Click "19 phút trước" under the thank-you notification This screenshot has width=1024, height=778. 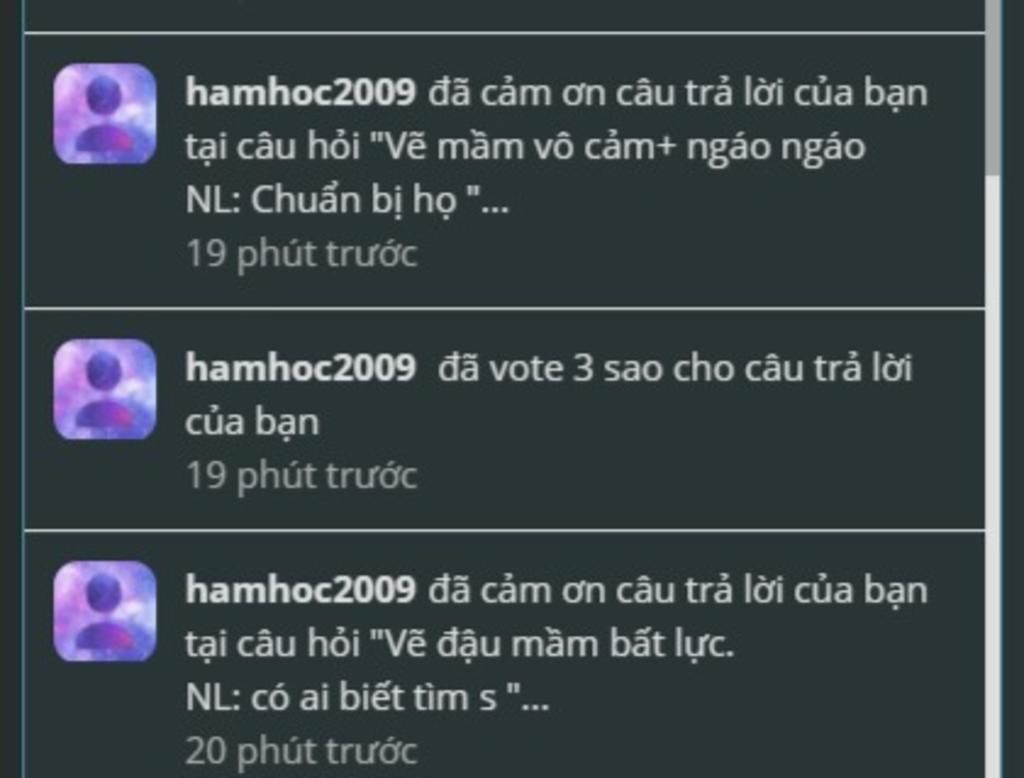[x=302, y=253]
